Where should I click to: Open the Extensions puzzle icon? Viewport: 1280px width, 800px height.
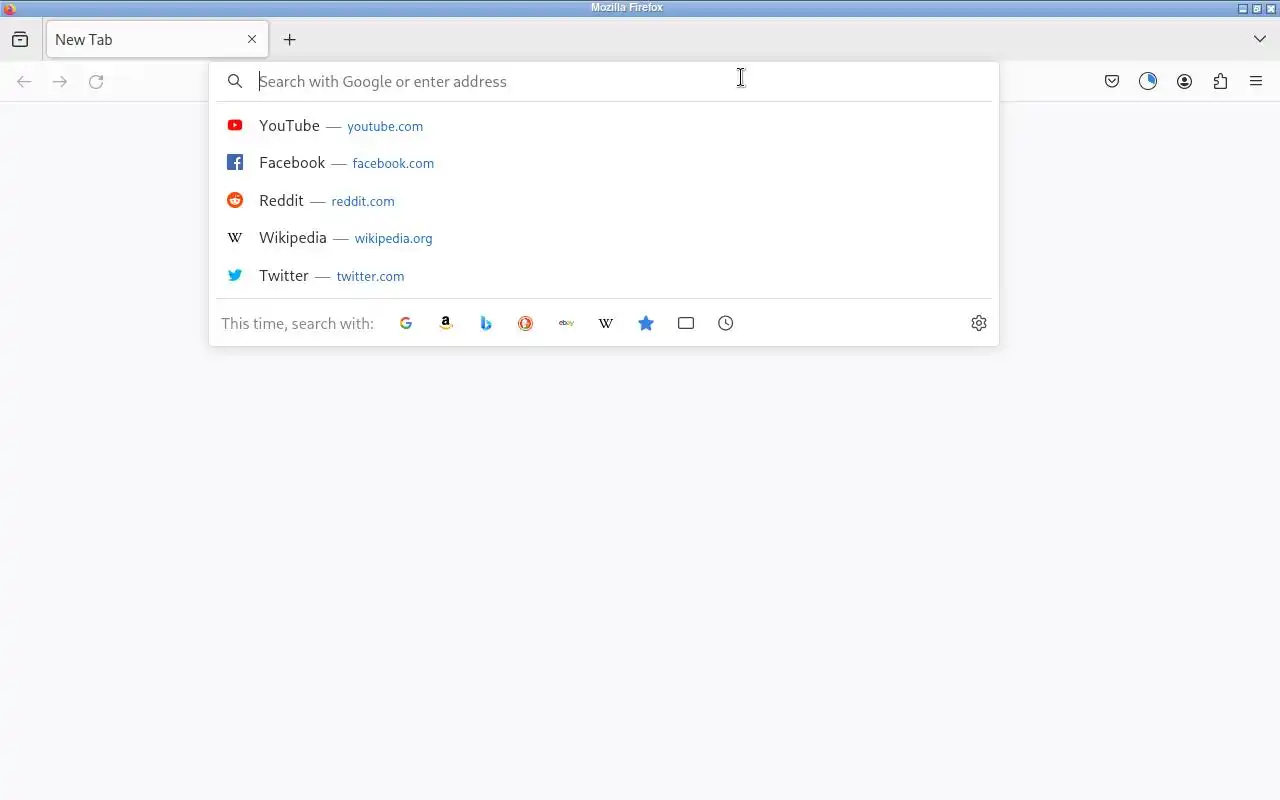click(1220, 82)
